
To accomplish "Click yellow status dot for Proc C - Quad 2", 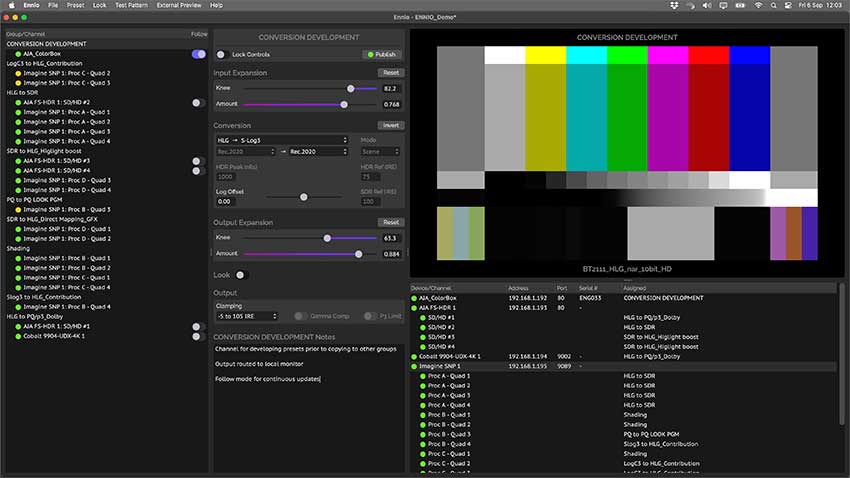I will coord(18,73).
